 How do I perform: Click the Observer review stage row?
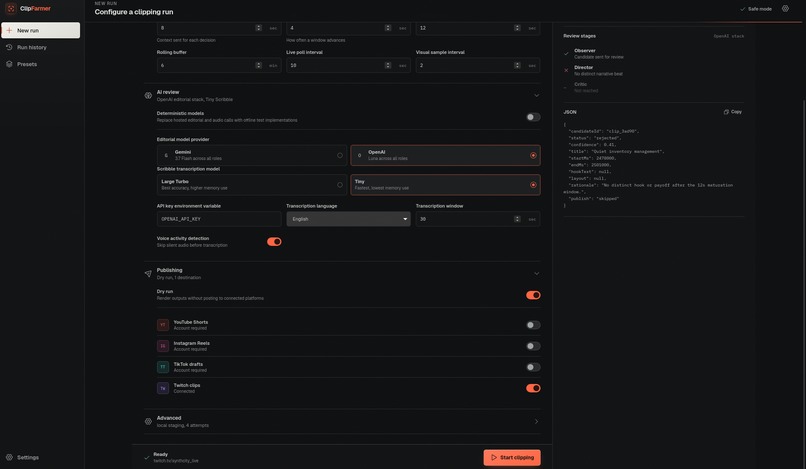coord(654,53)
